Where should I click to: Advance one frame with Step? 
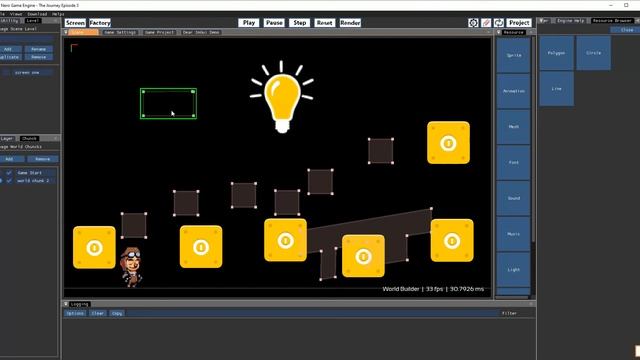pyautogui.click(x=300, y=23)
